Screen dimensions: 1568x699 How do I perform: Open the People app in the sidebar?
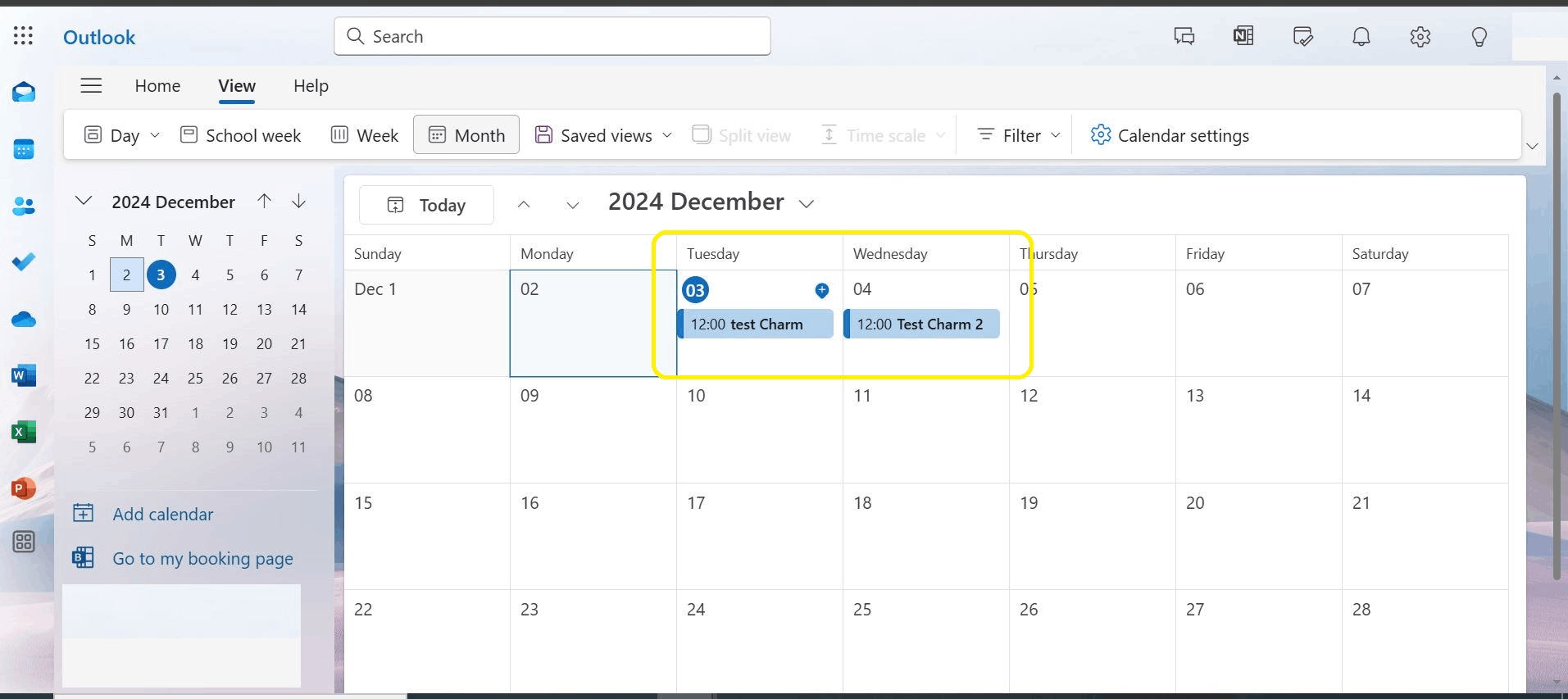[24, 207]
